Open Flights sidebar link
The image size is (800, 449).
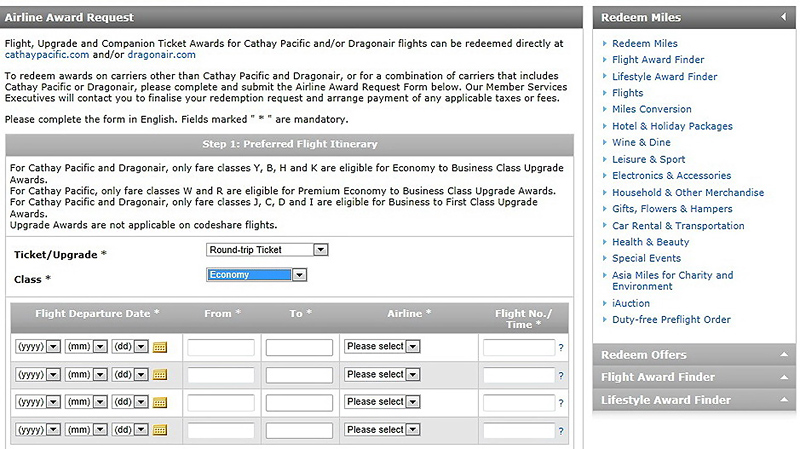point(628,93)
